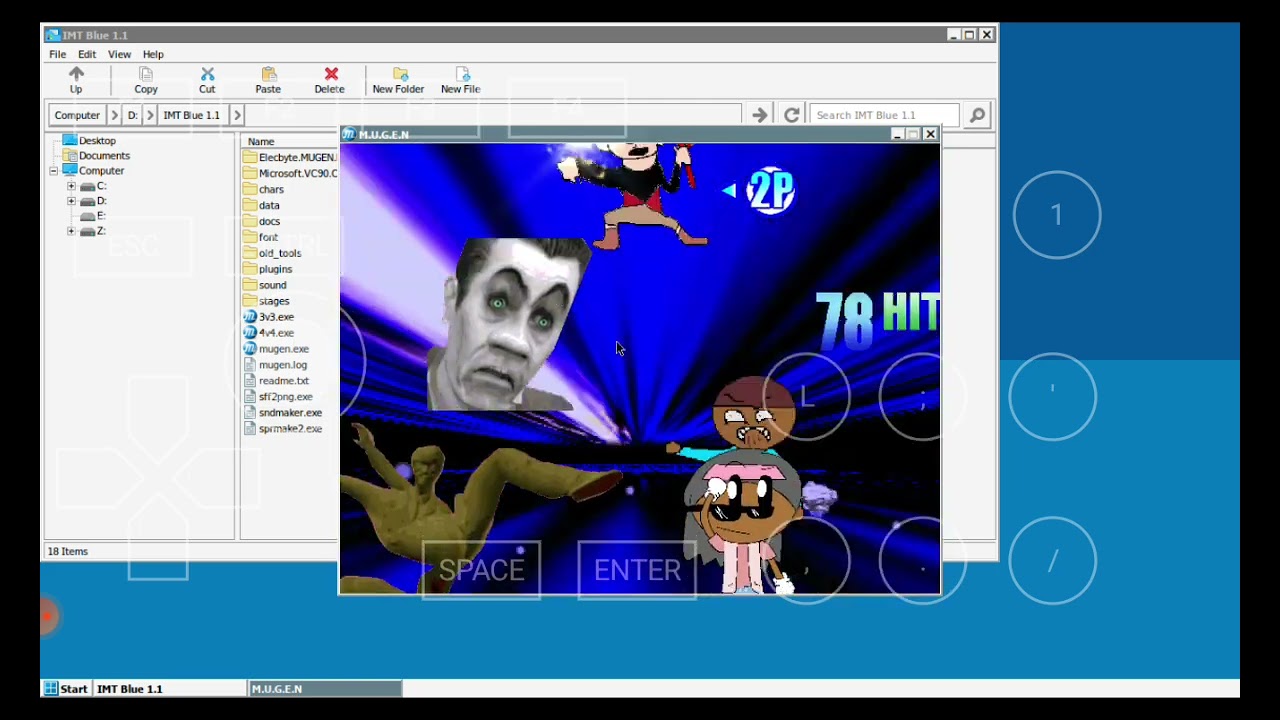
Task: Select the font folder icon
Action: (x=250, y=237)
